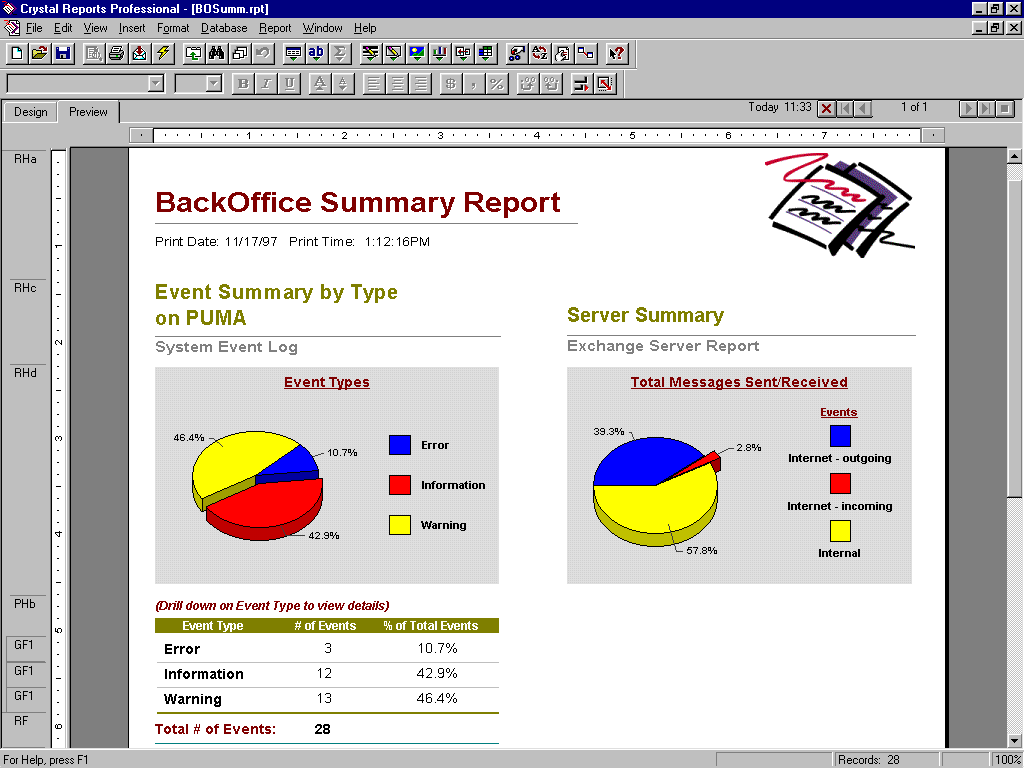
Task: Click the Information row in event table
Action: pos(327,674)
